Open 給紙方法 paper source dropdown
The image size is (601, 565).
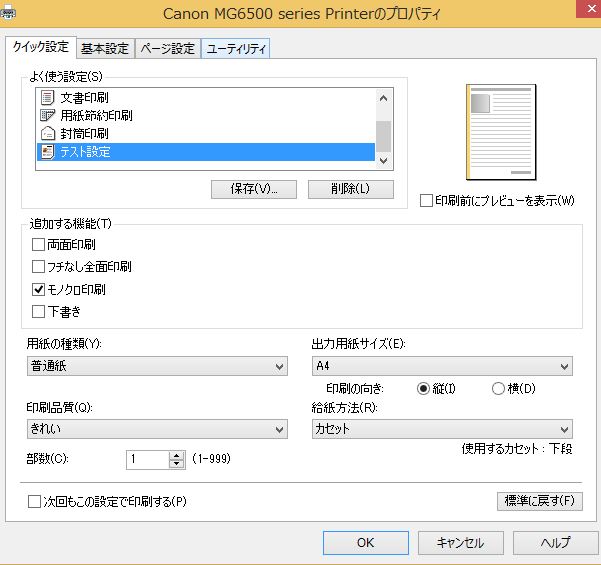442,429
